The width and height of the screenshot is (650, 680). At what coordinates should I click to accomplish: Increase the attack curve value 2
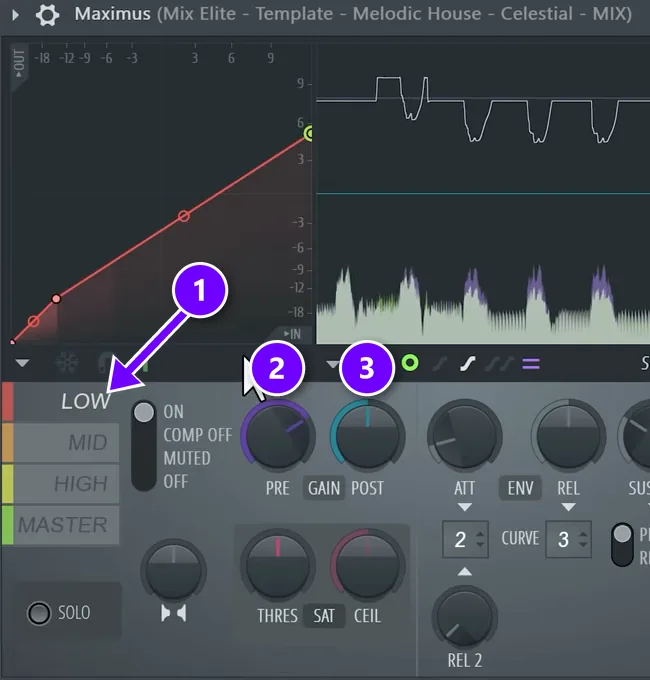(x=480, y=534)
